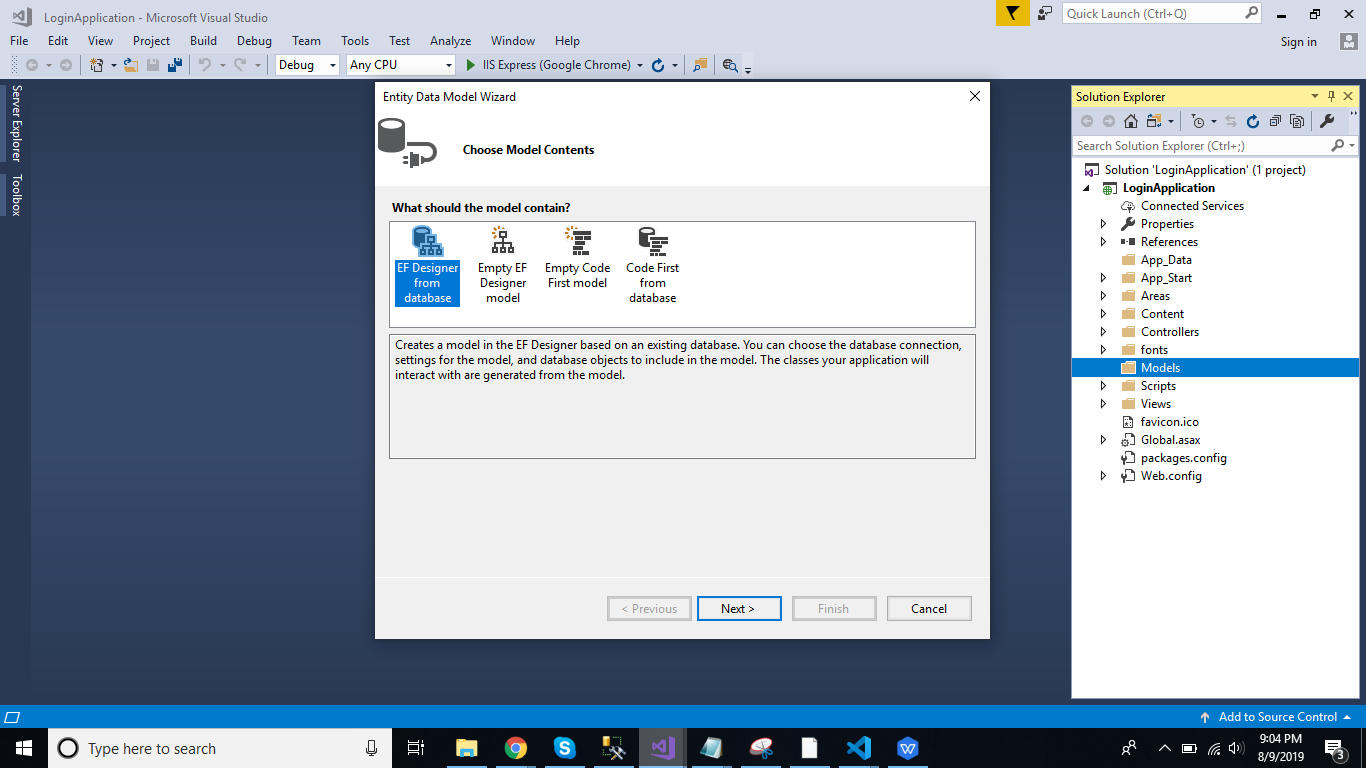1366x768 pixels.
Task: Close the Entity Data Model Wizard dialog
Action: (x=975, y=96)
